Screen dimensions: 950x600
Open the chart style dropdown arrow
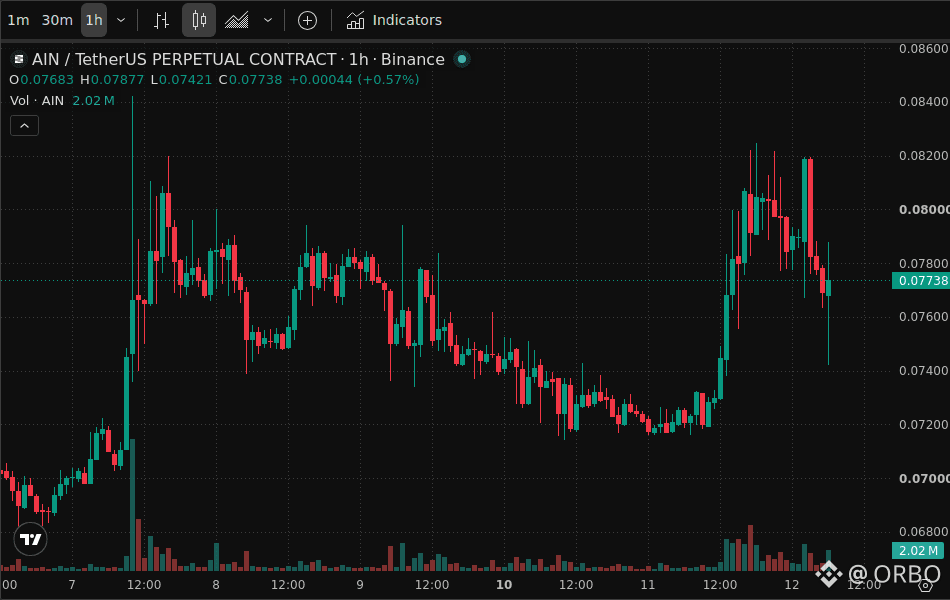pyautogui.click(x=268, y=20)
